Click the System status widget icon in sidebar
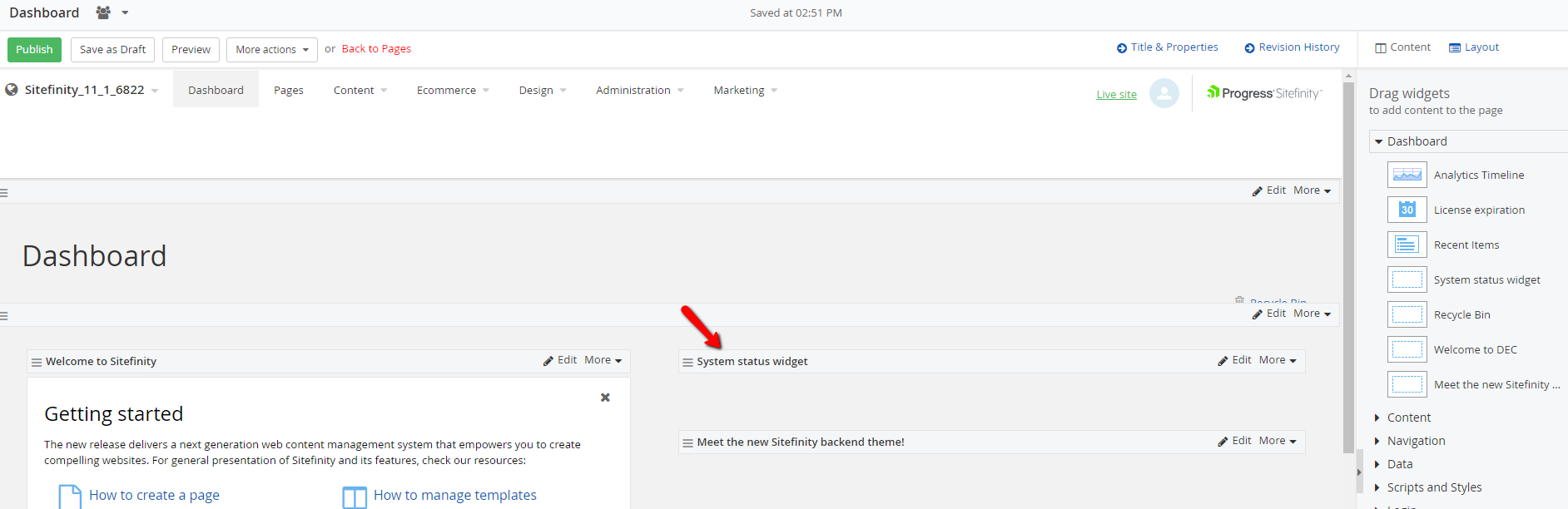Screen dimensions: 1568x509 (x=1407, y=279)
